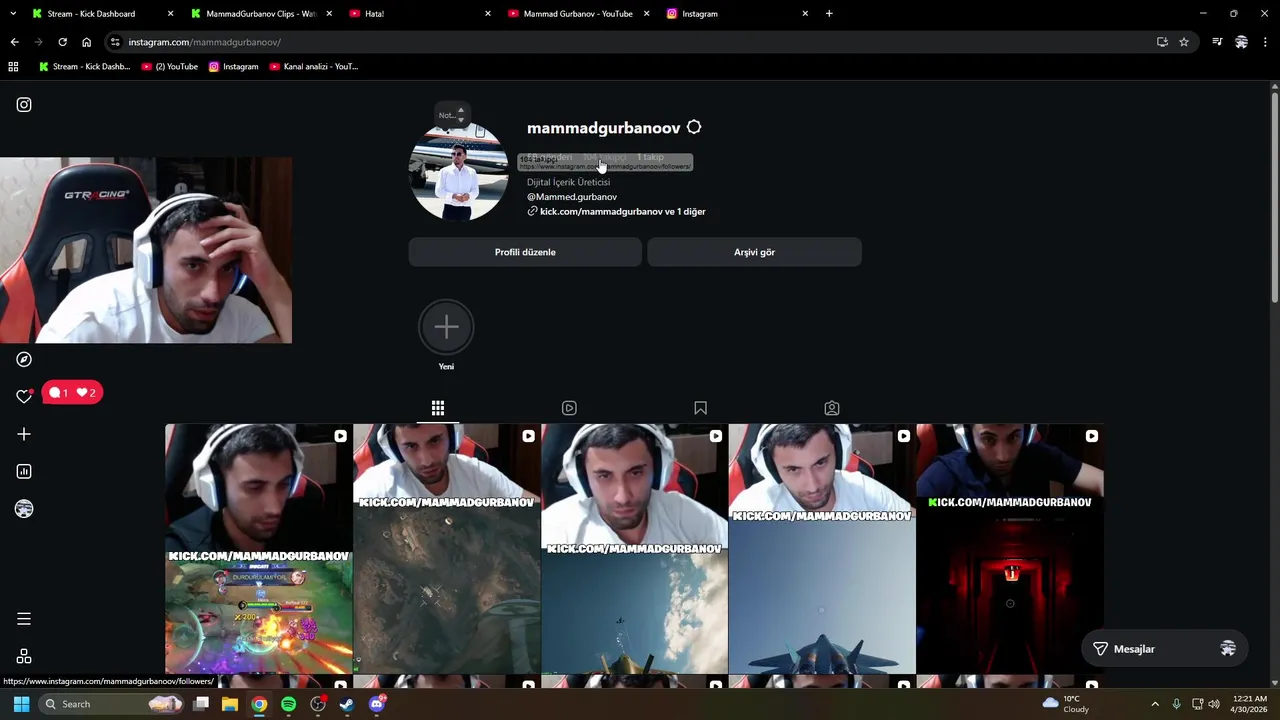Close the Instagram browser tab
Viewport: 1280px width, 720px height.
[805, 14]
